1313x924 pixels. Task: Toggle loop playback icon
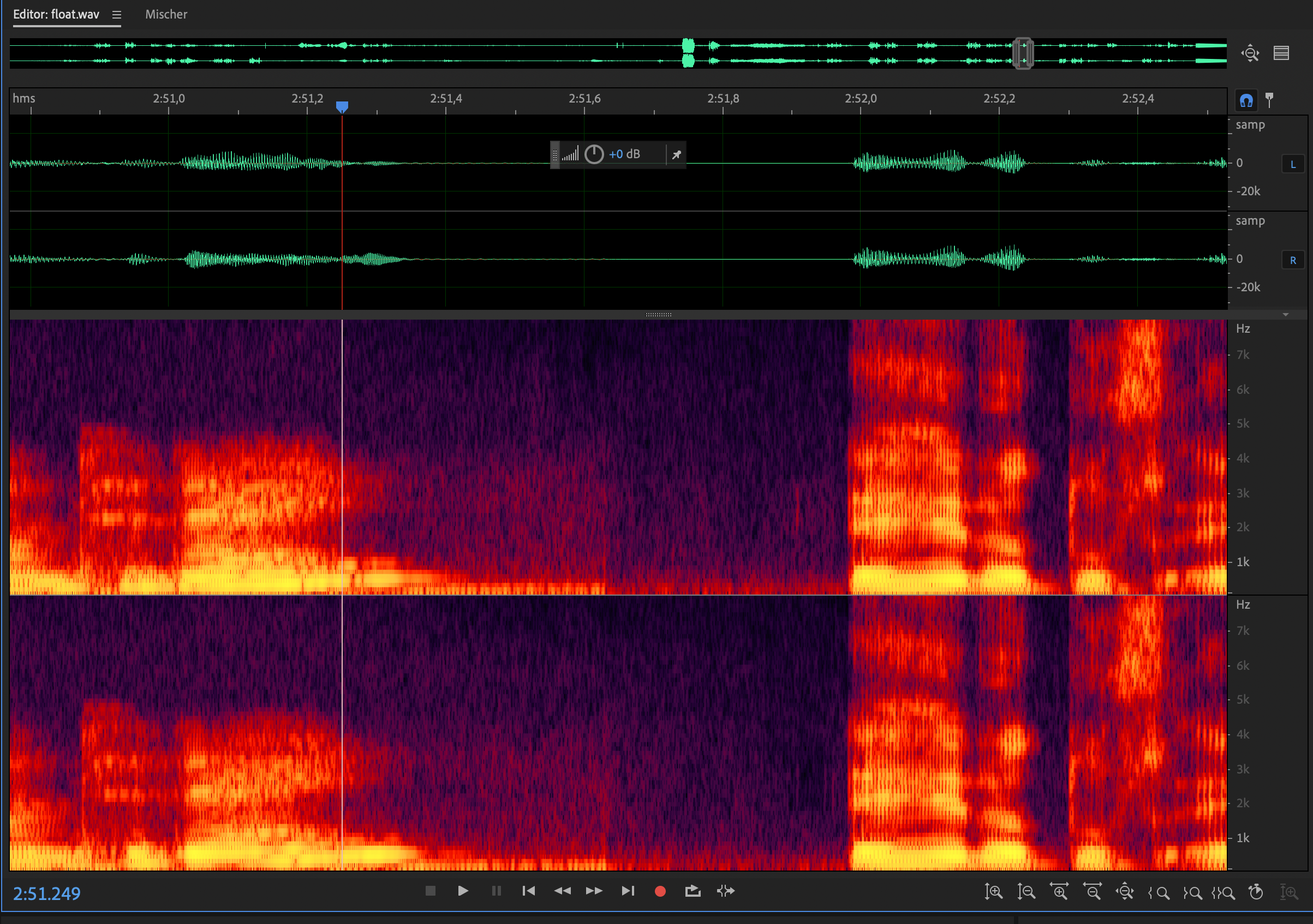point(693,891)
